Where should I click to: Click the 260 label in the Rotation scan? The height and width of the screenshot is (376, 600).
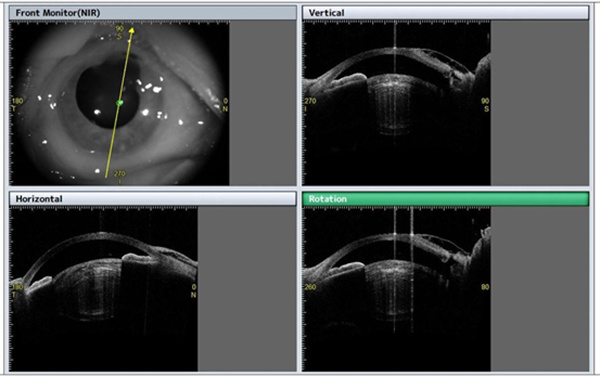point(310,287)
